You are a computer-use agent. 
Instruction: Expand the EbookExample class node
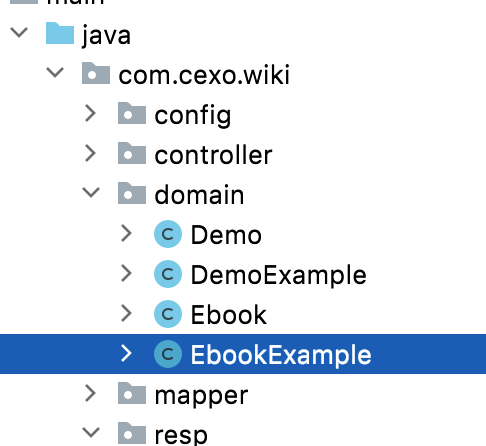pos(126,353)
